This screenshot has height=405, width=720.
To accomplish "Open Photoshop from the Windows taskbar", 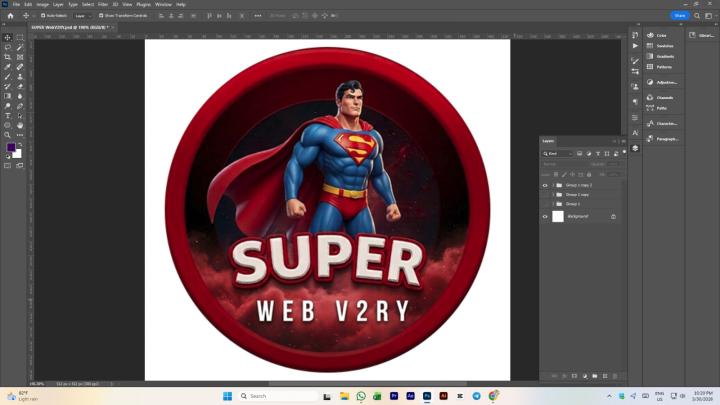I will click(x=427, y=396).
